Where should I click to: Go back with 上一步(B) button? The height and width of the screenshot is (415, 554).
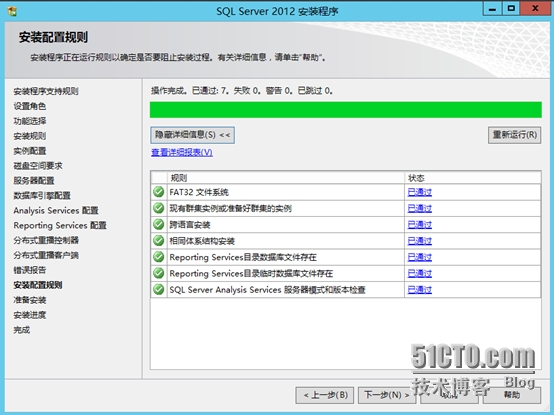(325, 395)
